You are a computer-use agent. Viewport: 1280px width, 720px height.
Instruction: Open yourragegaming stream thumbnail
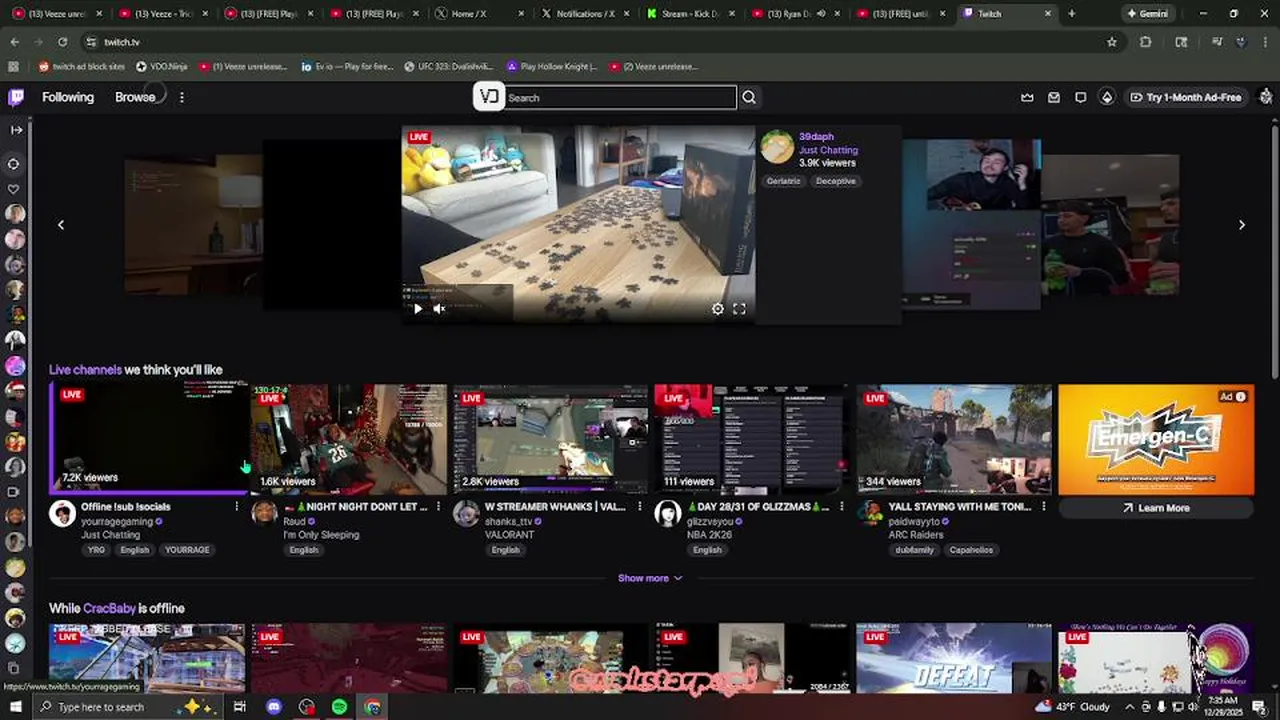(x=148, y=439)
